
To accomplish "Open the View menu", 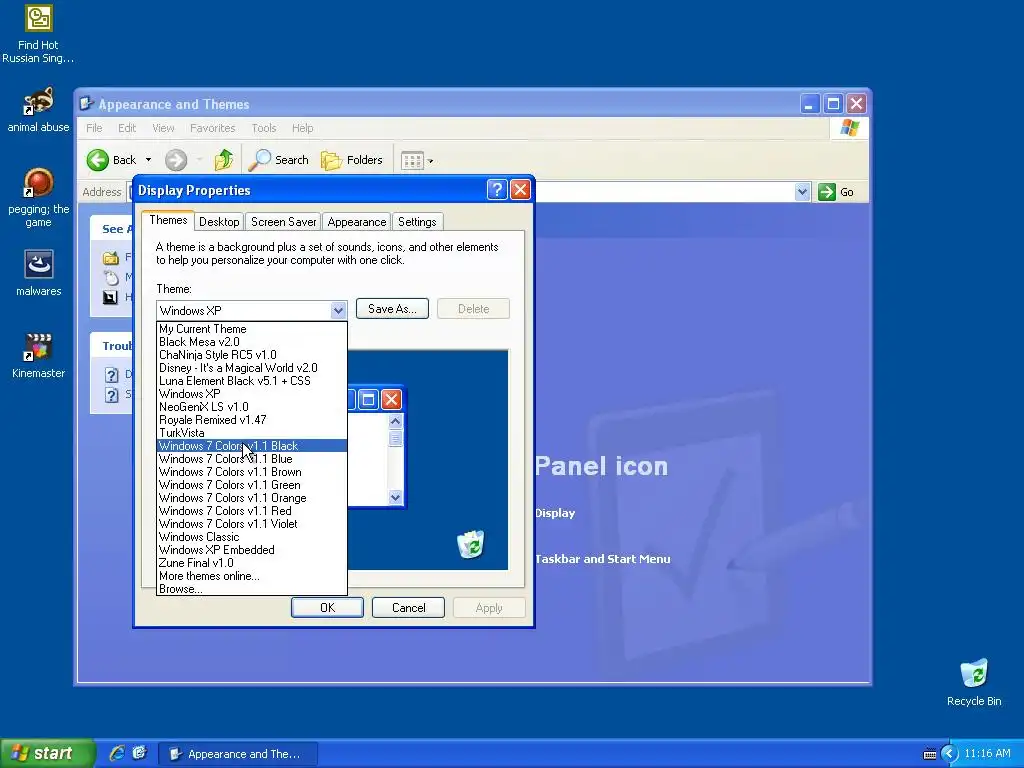I will coord(163,128).
